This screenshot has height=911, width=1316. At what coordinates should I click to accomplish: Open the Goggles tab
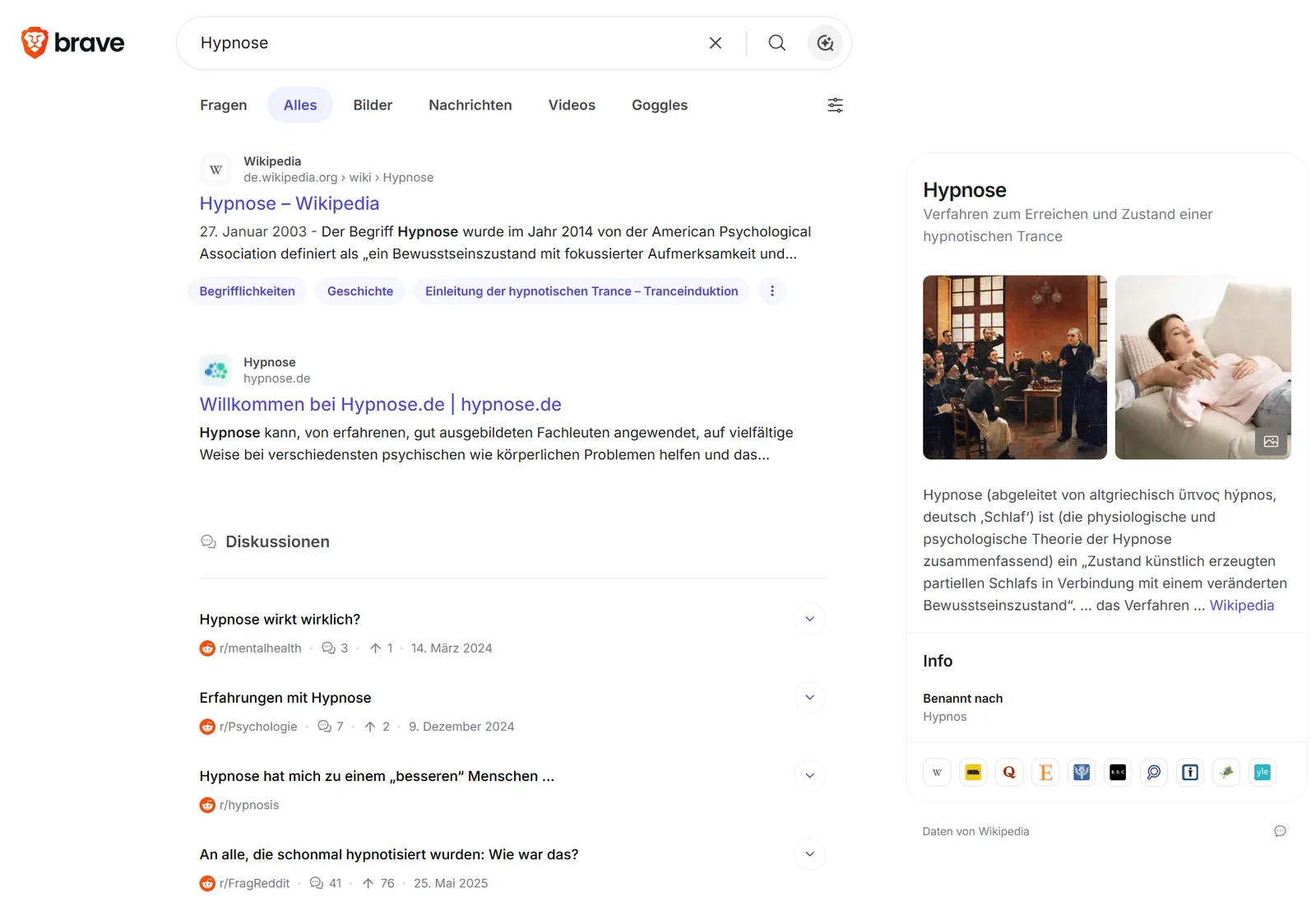click(660, 105)
